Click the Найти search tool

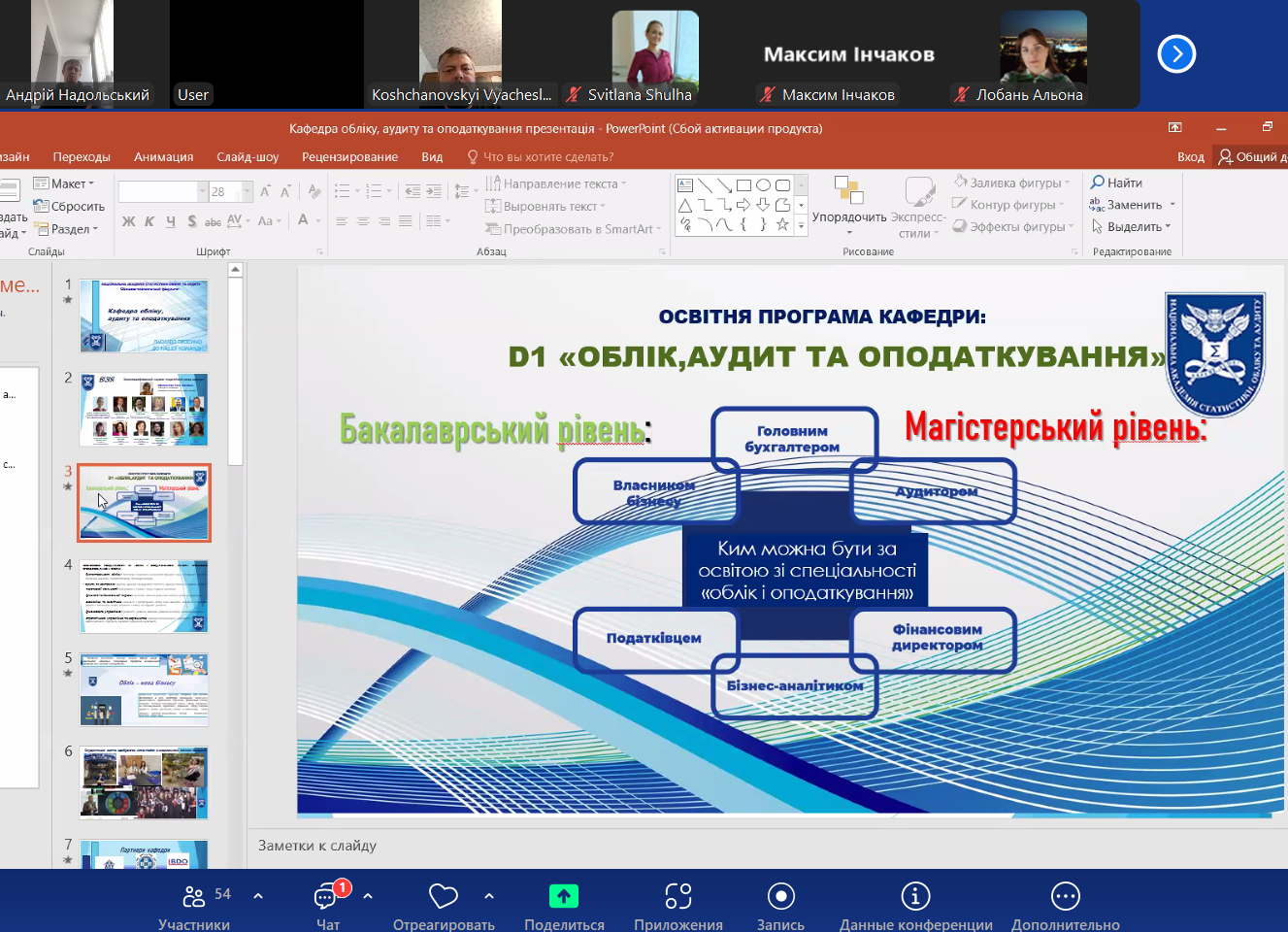pos(1116,183)
